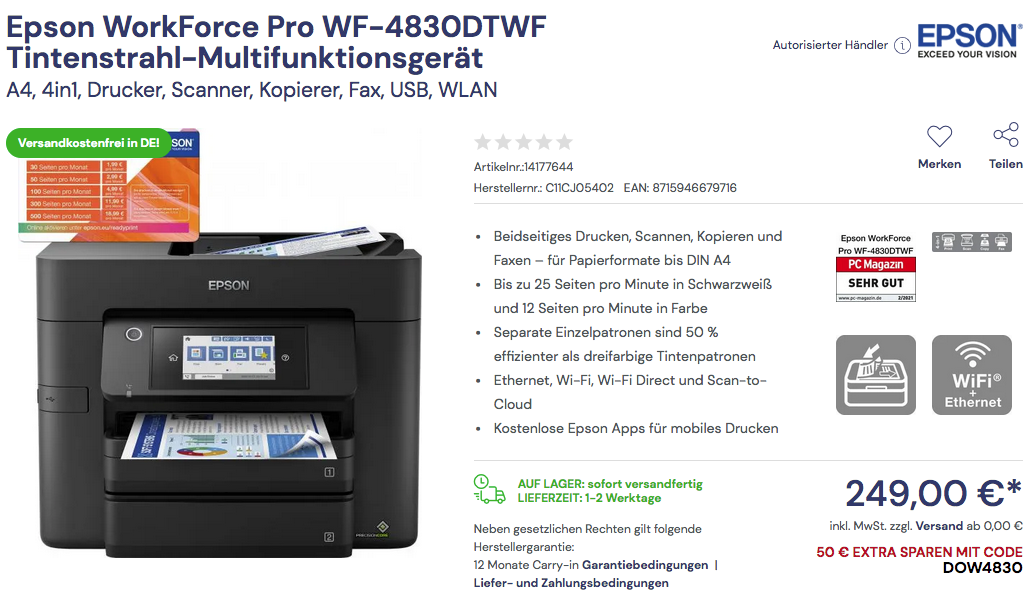The width and height of the screenshot is (1032, 604).
Task: Click the coupon code DOW4830
Action: [x=983, y=568]
